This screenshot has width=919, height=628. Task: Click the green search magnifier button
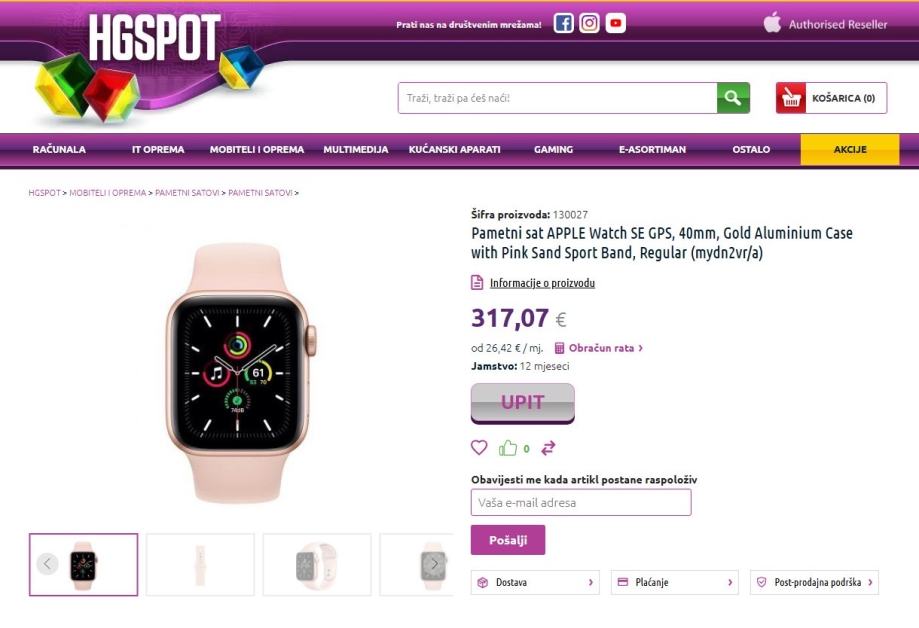pos(733,98)
